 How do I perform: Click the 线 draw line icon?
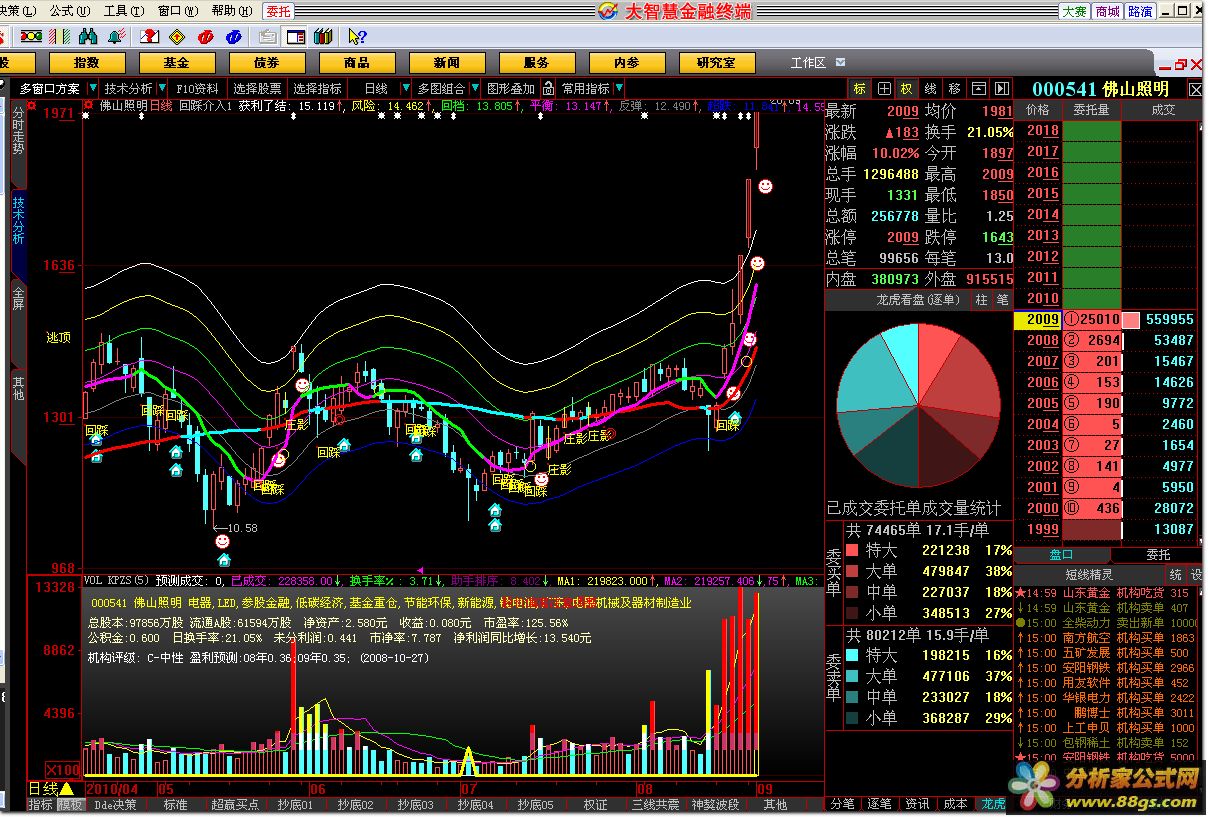tap(930, 88)
